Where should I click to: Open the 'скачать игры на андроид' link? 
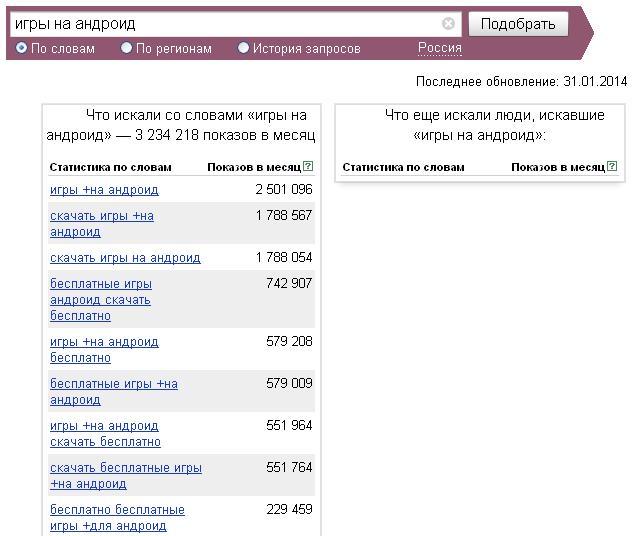click(x=125, y=258)
